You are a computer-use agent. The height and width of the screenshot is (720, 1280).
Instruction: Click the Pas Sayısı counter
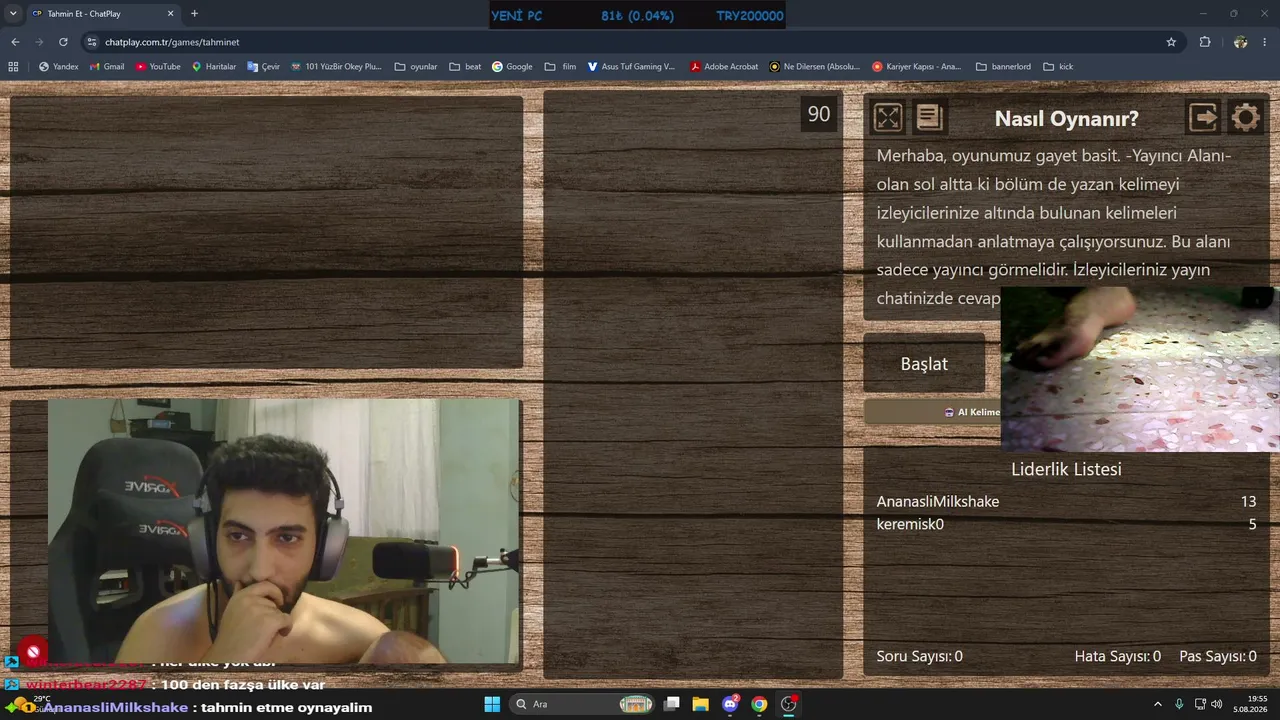click(1218, 656)
